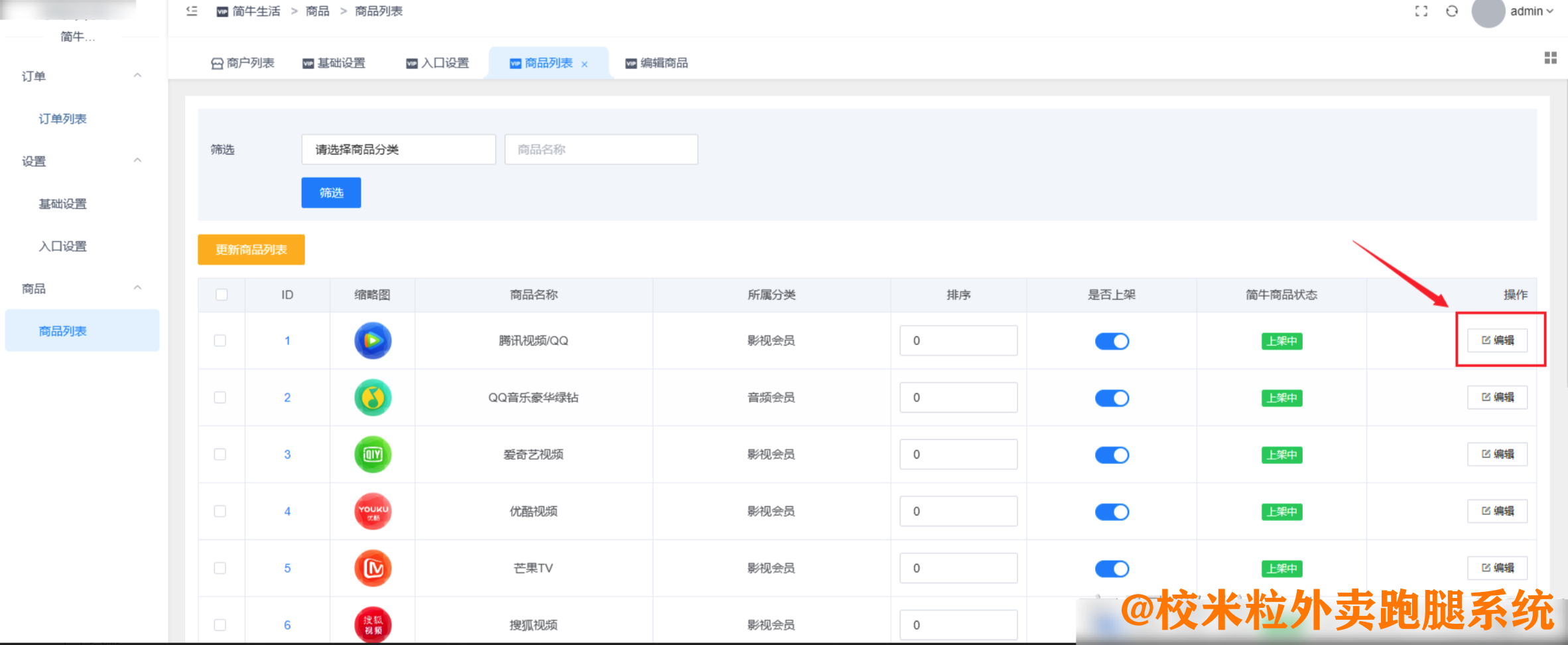Click the 商品名称 search input field
Viewport: 1568px width, 645px height.
tap(601, 149)
